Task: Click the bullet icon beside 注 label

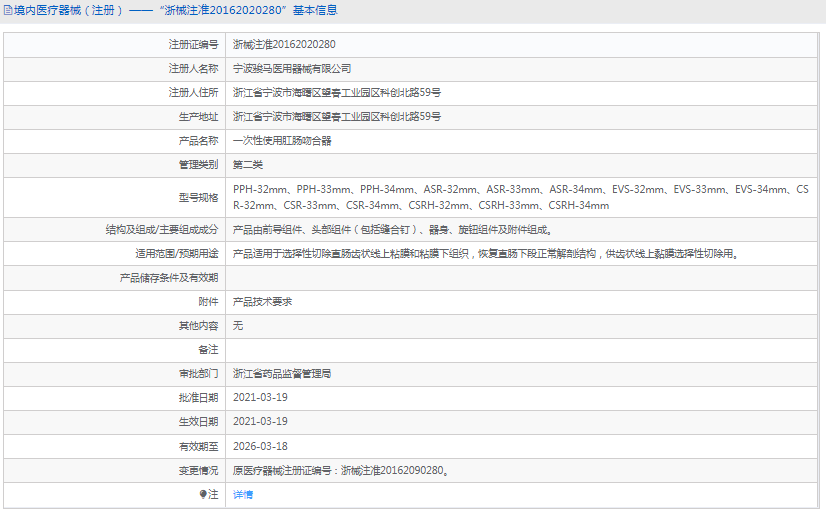Action: tap(203, 494)
